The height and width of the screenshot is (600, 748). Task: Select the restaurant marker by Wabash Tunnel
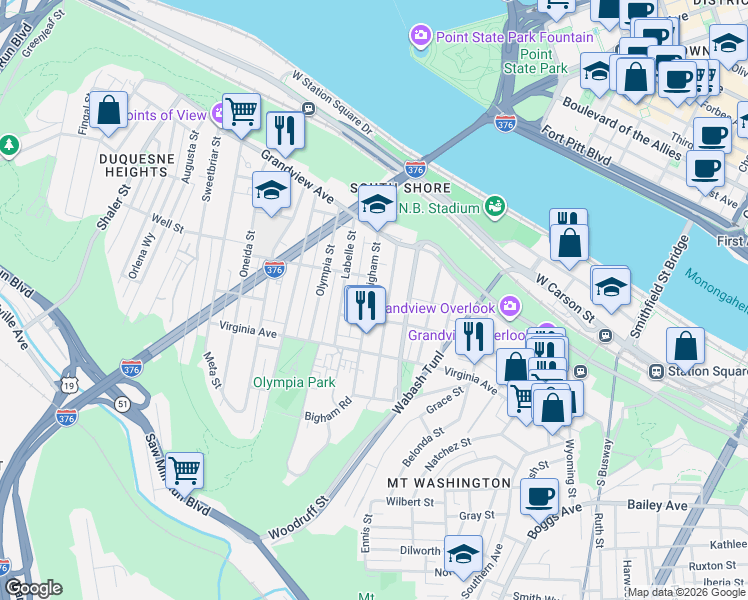474,340
